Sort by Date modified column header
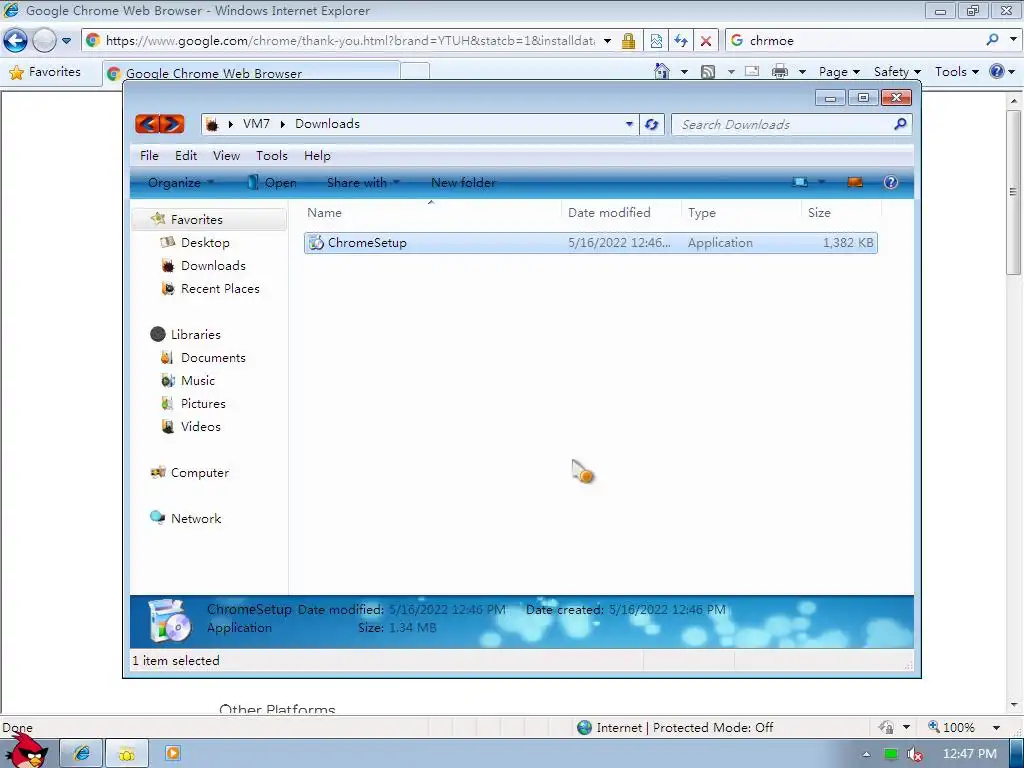The height and width of the screenshot is (768, 1024). coord(620,213)
